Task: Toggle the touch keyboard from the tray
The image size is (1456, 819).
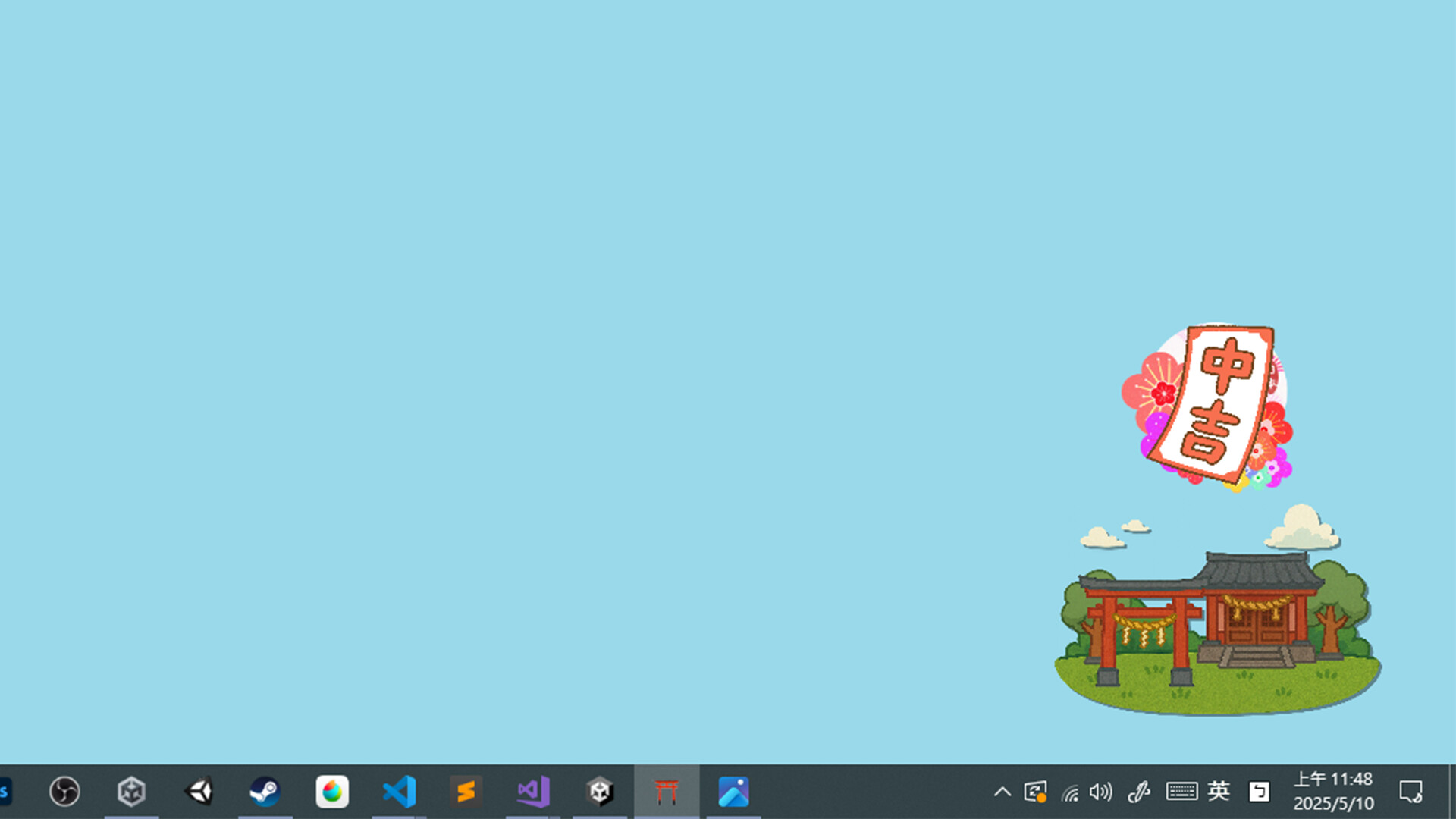Action: click(1181, 792)
